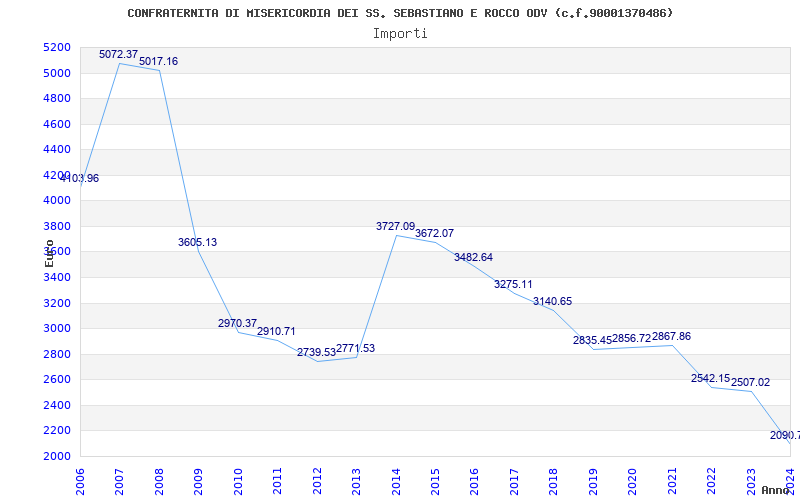The image size is (800, 500).
Task: Select the 2600 y-axis tick
Action: click(x=57, y=379)
